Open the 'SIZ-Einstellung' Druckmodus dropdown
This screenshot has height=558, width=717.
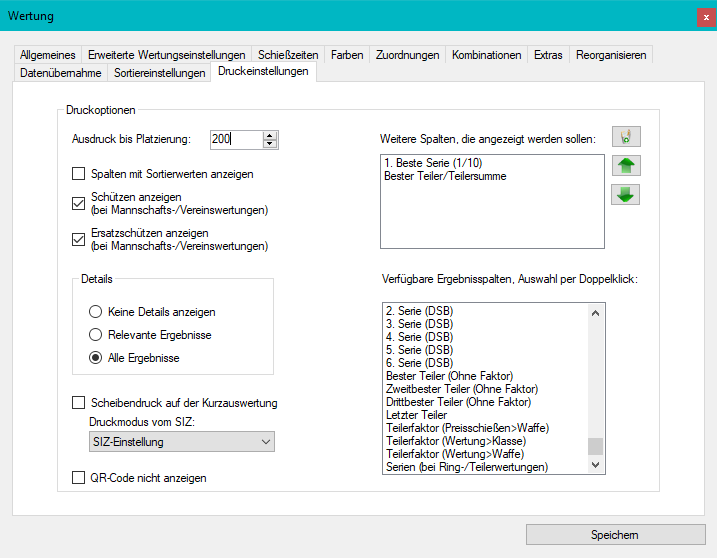coord(181,442)
